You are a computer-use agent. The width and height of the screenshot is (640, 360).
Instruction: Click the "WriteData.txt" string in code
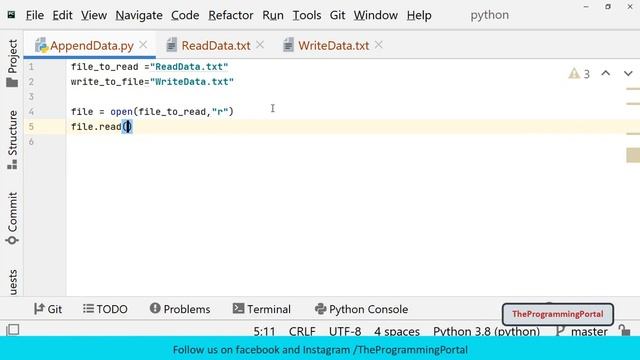click(x=192, y=82)
